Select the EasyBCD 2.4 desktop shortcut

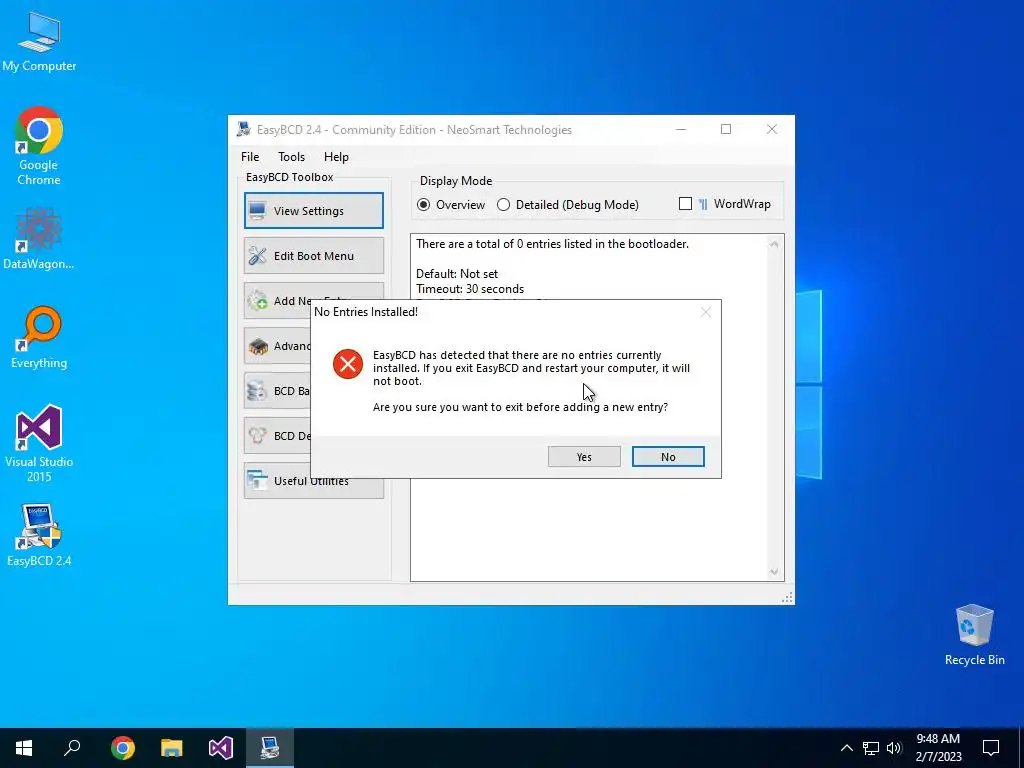[39, 536]
